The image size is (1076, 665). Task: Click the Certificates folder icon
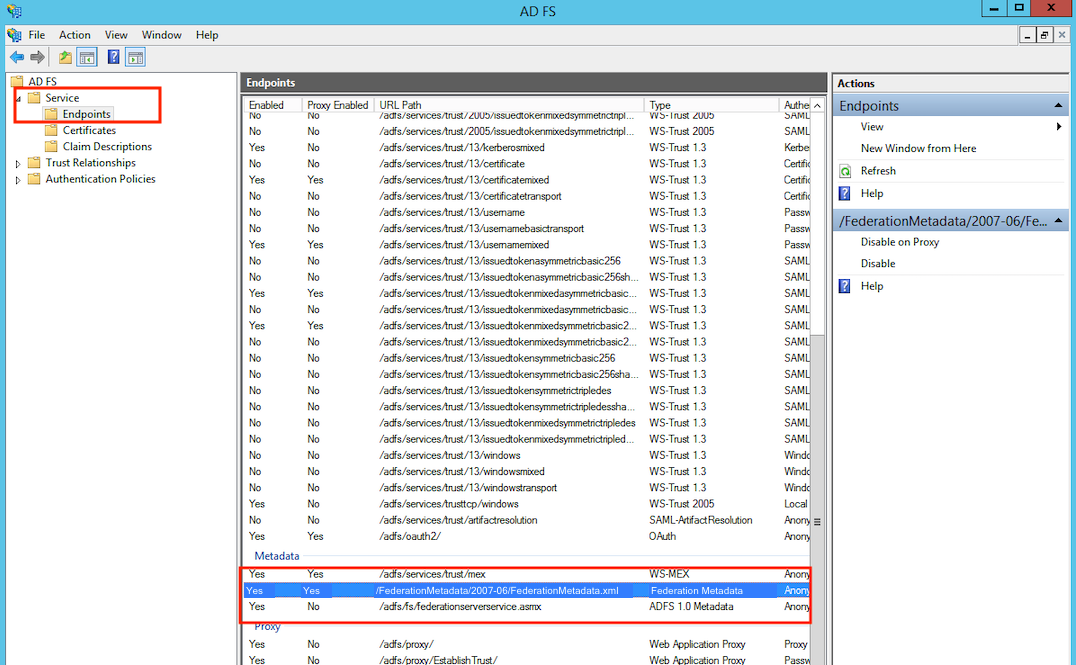pyautogui.click(x=51, y=130)
